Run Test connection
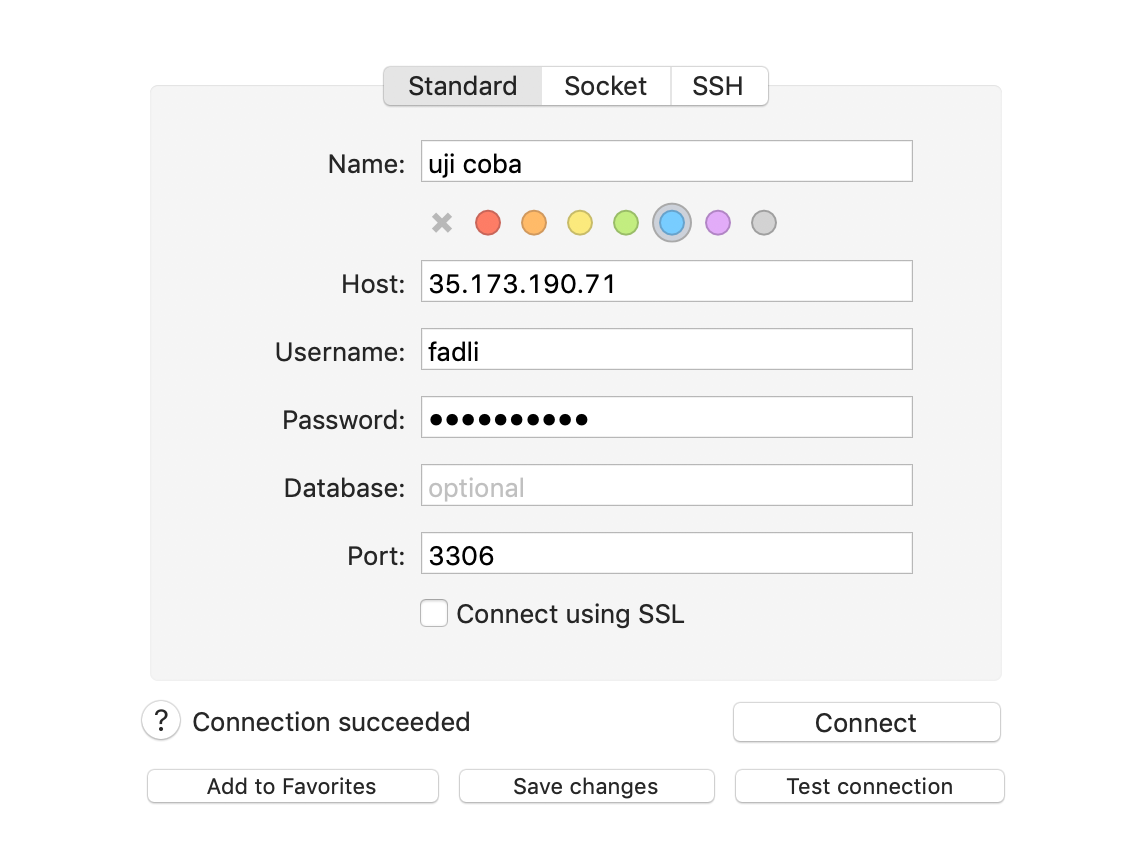Image resolution: width=1134 pixels, height=848 pixels. coord(869,786)
